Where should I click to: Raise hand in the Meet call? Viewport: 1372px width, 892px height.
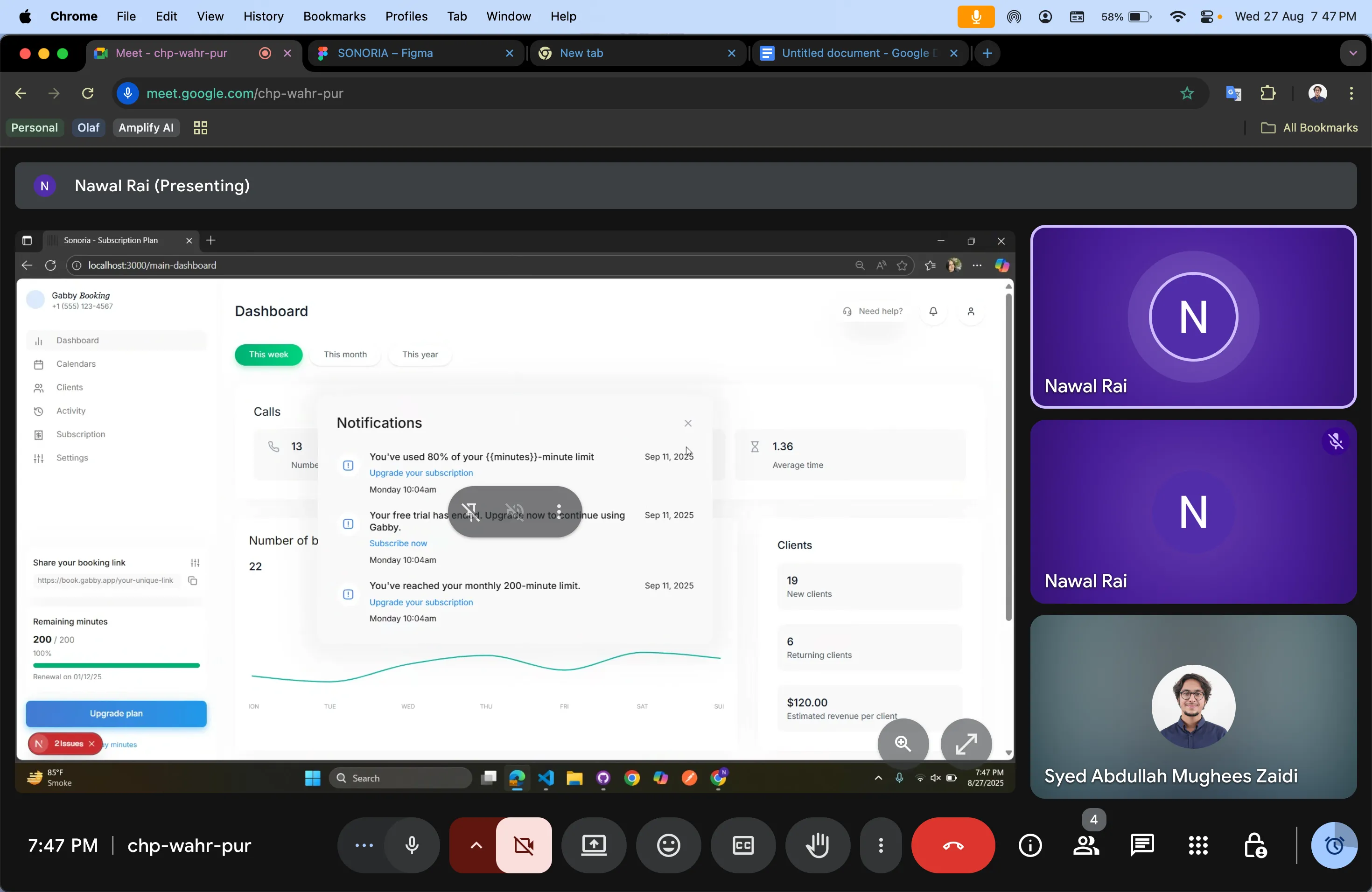coord(818,845)
